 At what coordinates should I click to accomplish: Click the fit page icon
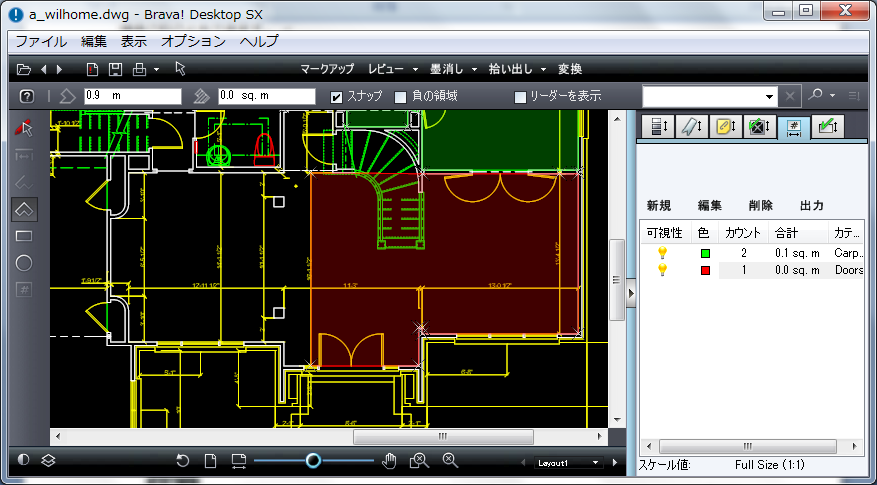pos(210,460)
